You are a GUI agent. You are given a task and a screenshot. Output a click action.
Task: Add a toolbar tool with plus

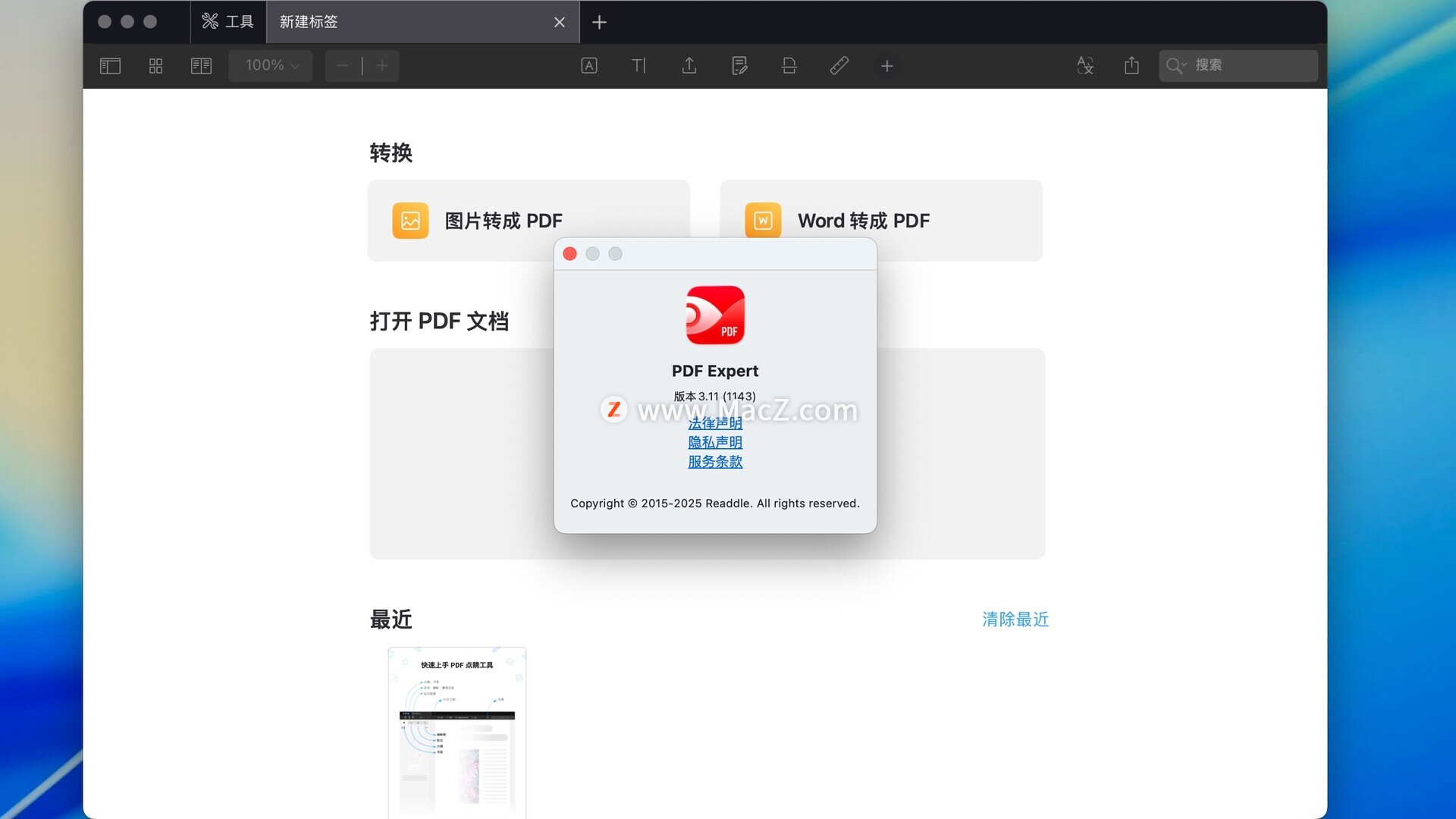886,66
